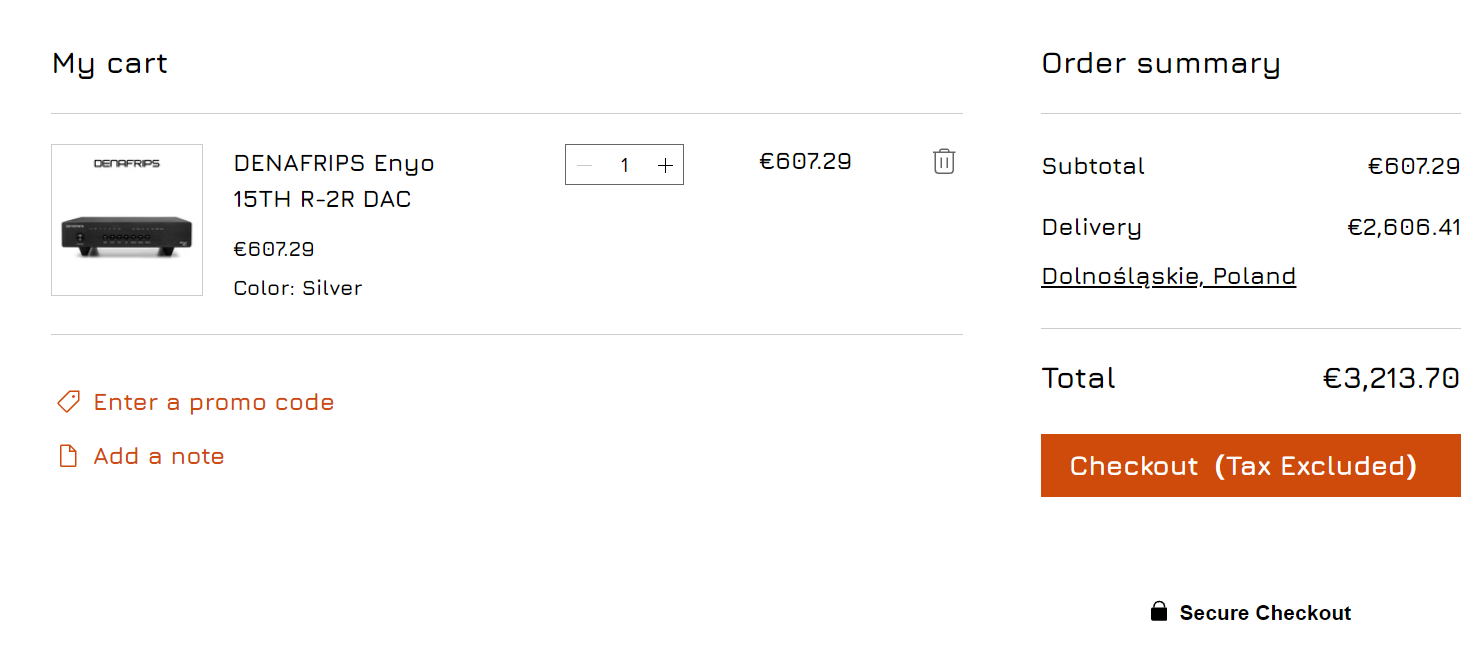Click the Secure Checkout lock icon
The image size is (1482, 667).
tap(1159, 612)
